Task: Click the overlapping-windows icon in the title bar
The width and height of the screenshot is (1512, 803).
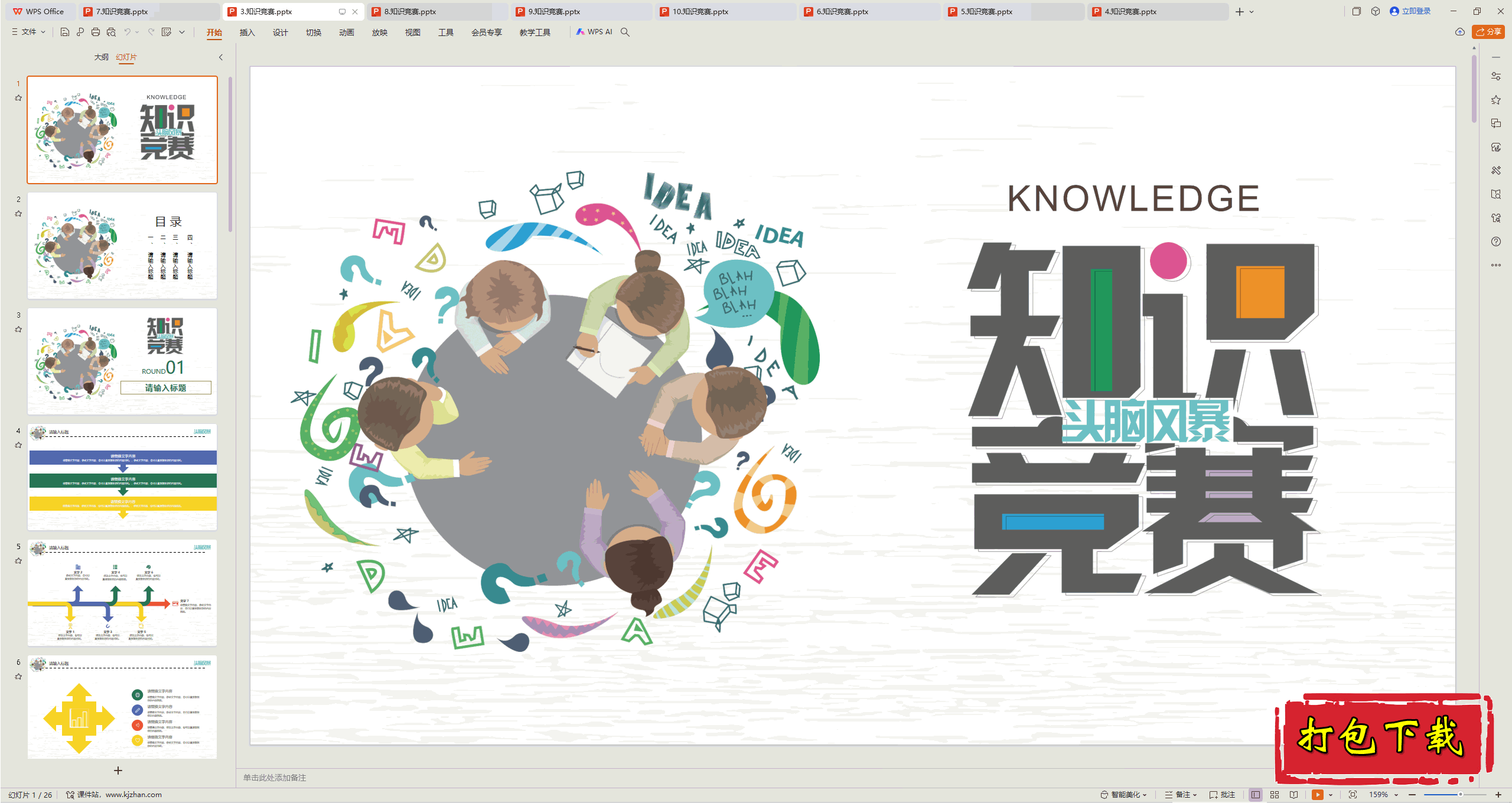Action: click(x=1357, y=11)
